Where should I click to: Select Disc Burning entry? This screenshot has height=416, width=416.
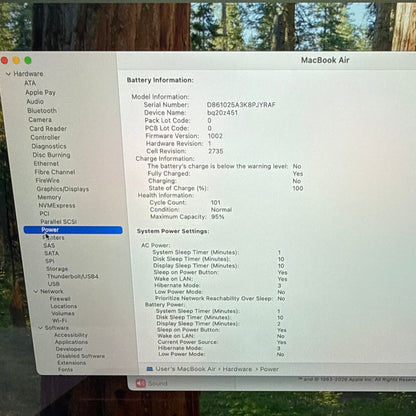pos(51,155)
